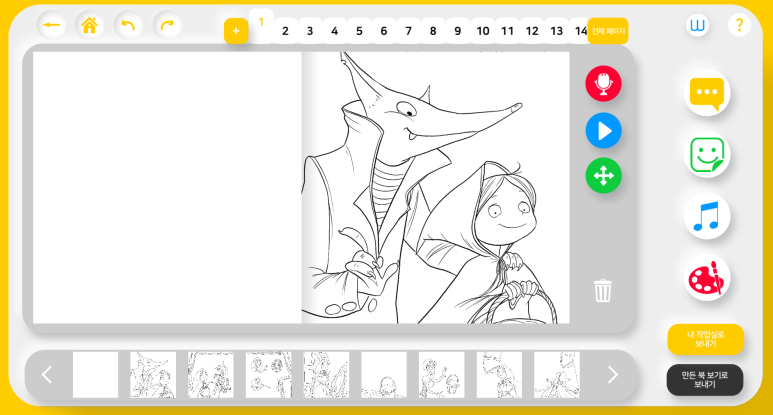Screen dimensions: 773x415
Task: Open the home screen with house icon
Action: tap(90, 25)
